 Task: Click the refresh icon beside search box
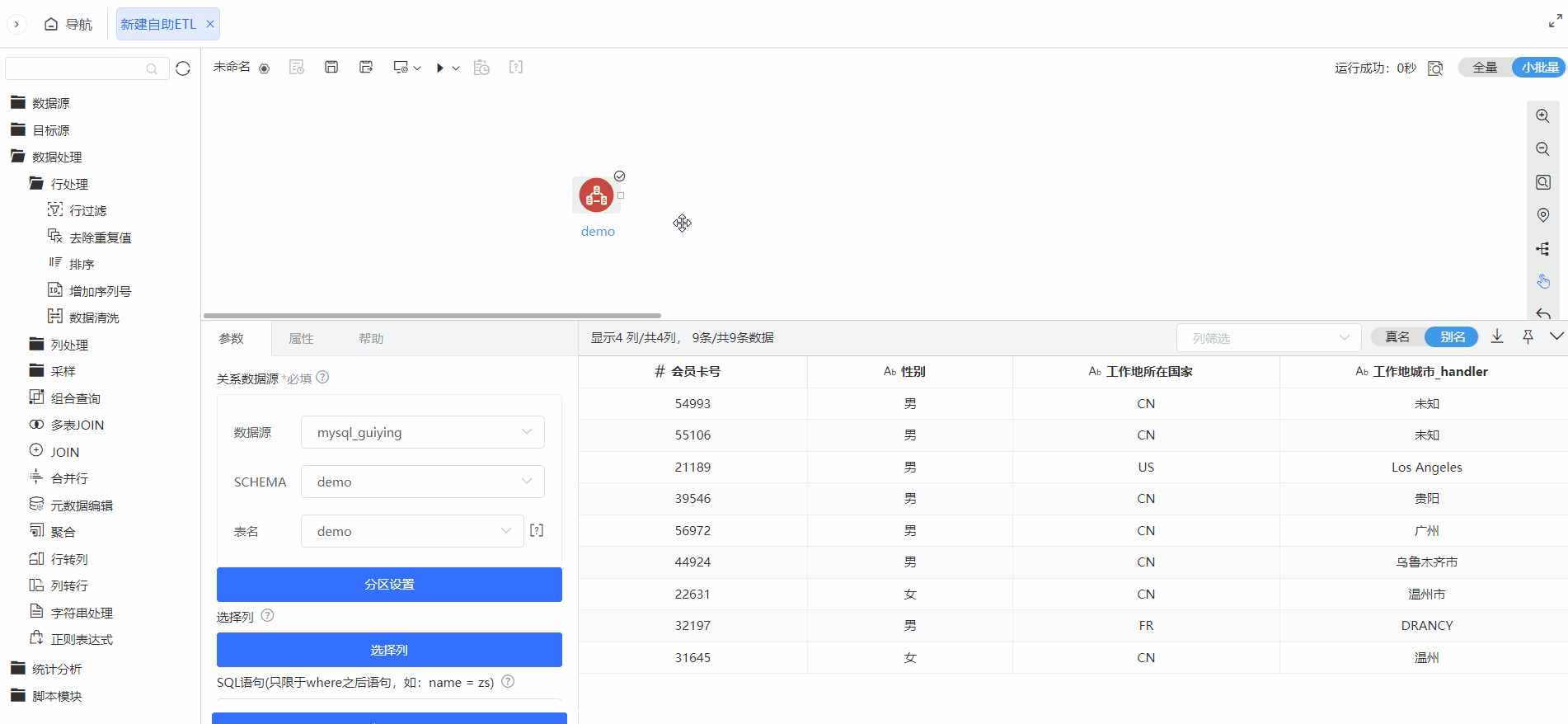pos(183,68)
